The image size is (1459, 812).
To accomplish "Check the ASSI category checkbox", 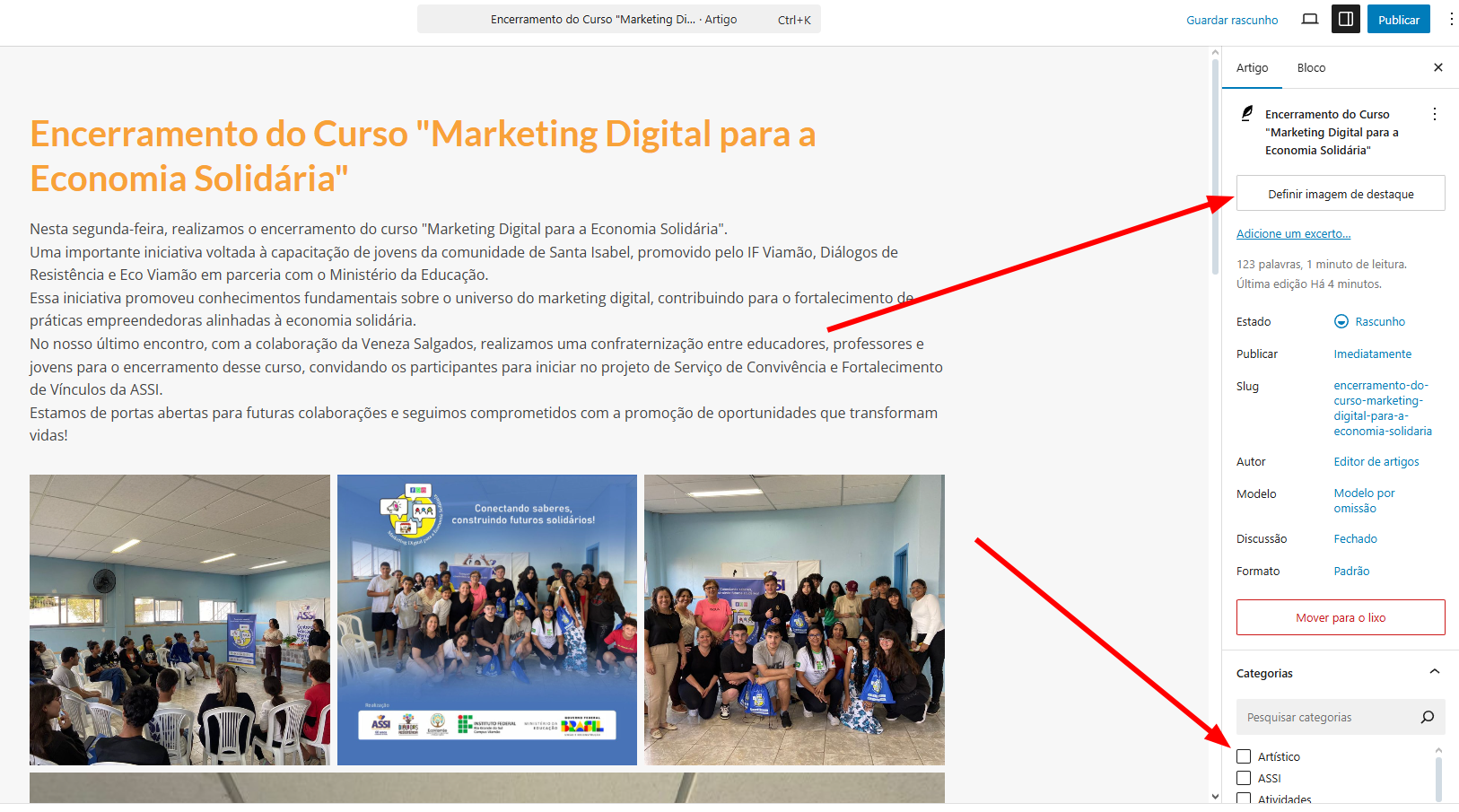I will click(x=1244, y=778).
